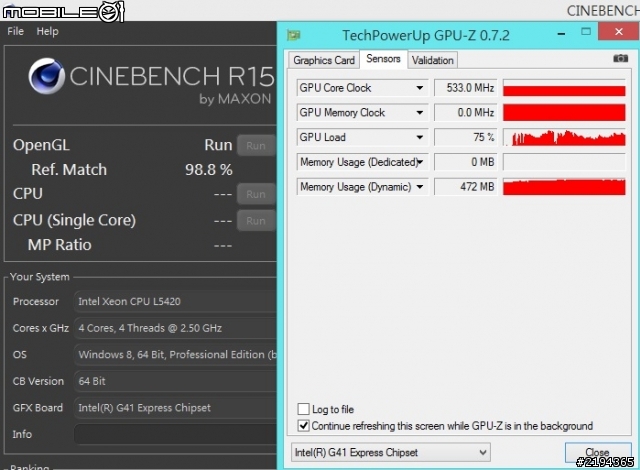The height and width of the screenshot is (470, 640).
Task: Enable the Log to file checkbox
Action: tap(303, 409)
